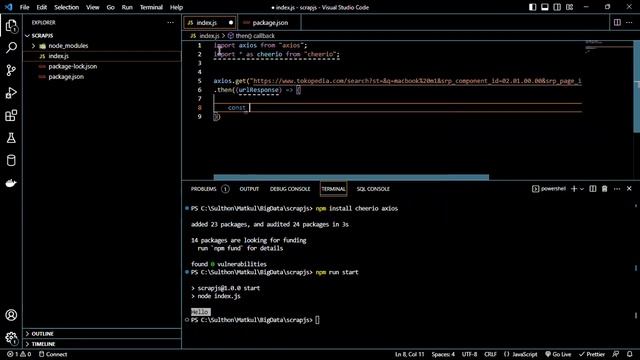Open the Selection menu
The width and height of the screenshot is (640, 360).
point(67,7)
